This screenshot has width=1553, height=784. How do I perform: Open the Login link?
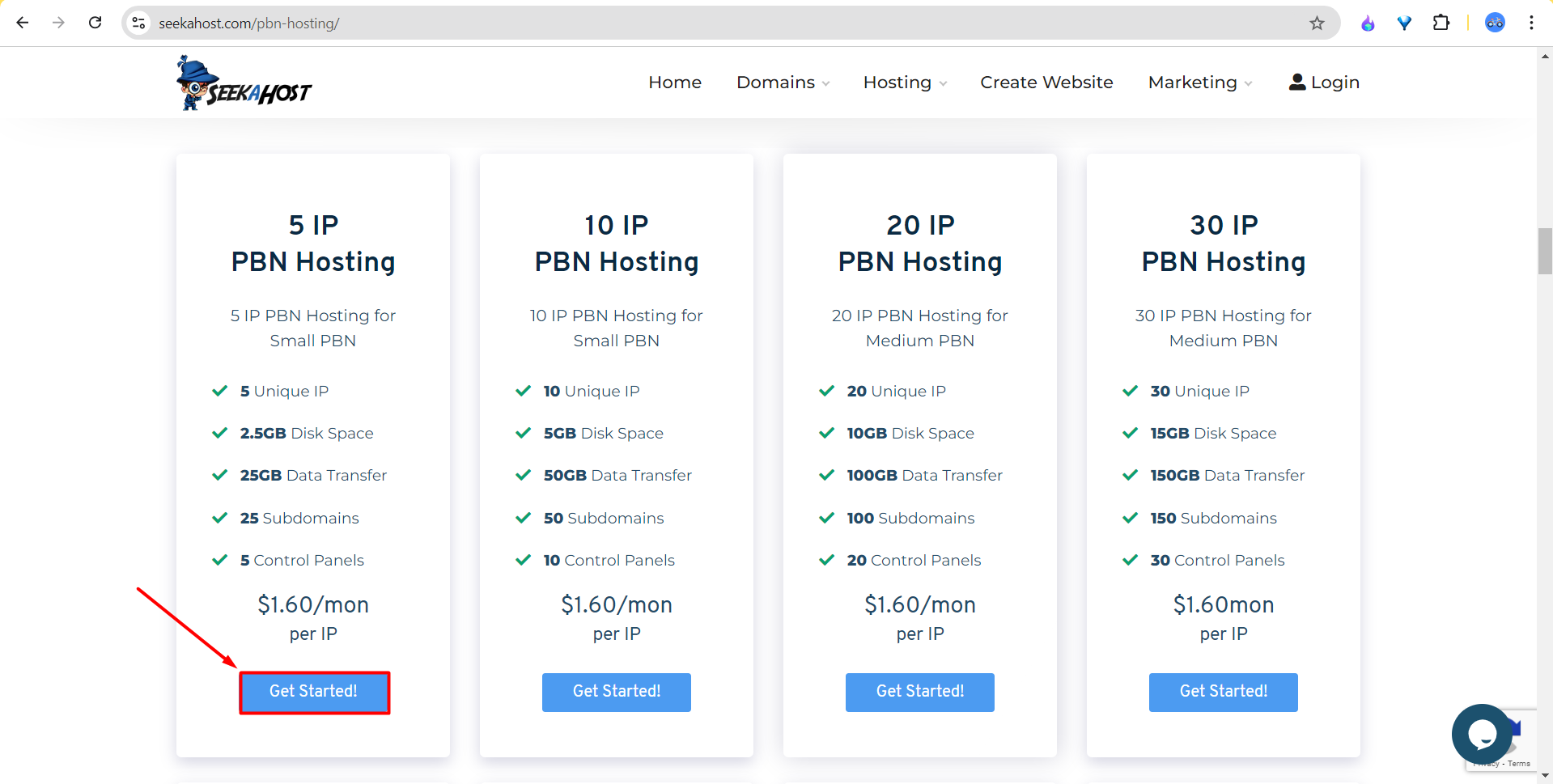(x=1324, y=83)
